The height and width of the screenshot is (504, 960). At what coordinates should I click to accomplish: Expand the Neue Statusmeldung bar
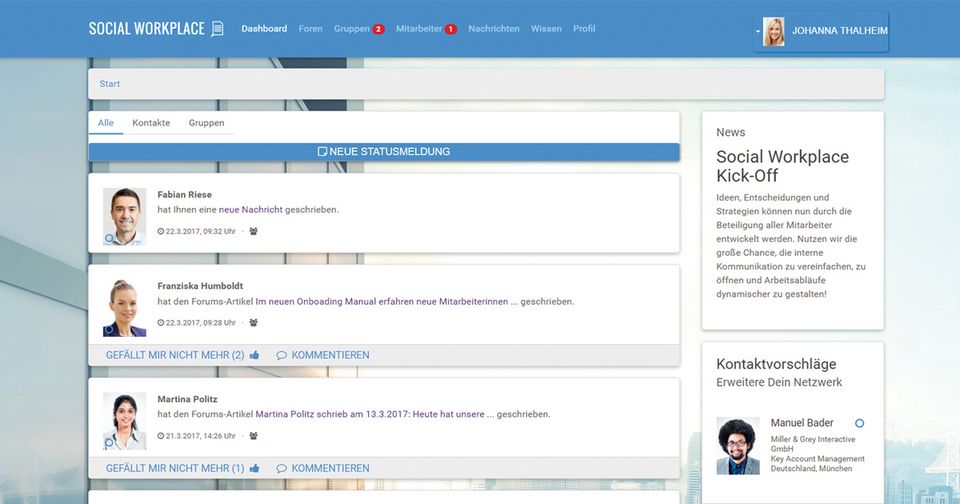(384, 152)
